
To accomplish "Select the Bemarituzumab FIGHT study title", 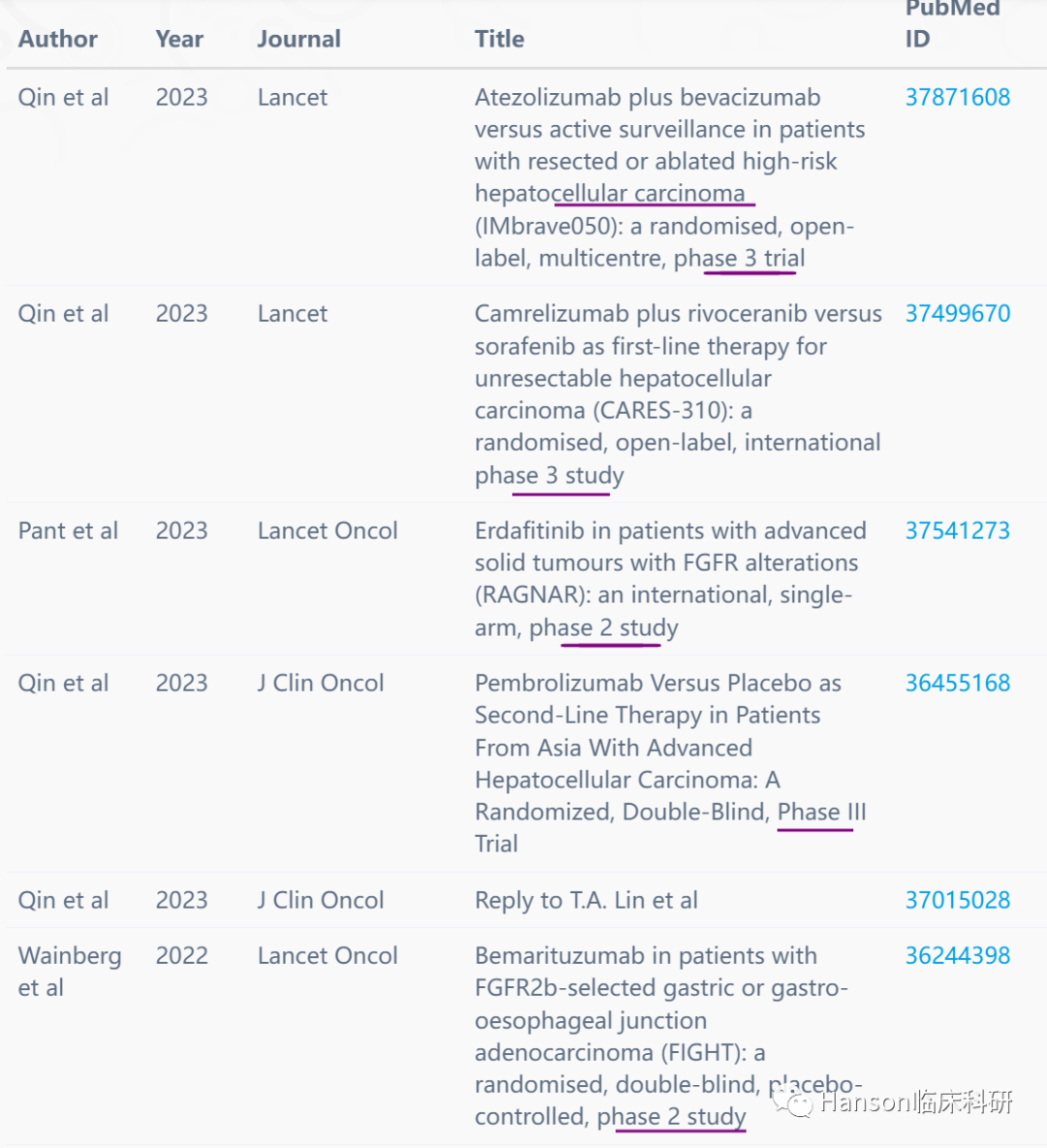I will pyautogui.click(x=668, y=1036).
